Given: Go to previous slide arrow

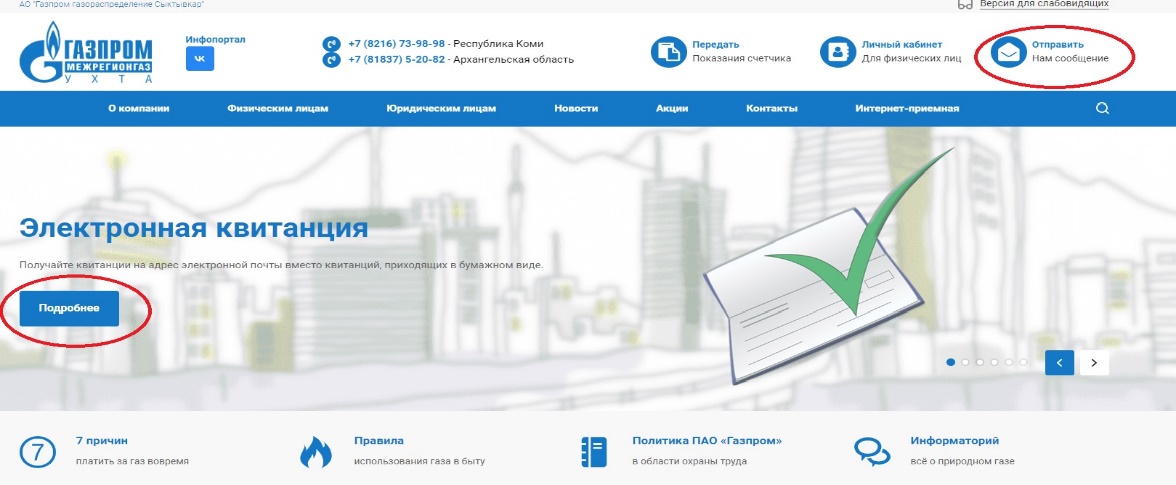Looking at the screenshot, I should click(1059, 362).
